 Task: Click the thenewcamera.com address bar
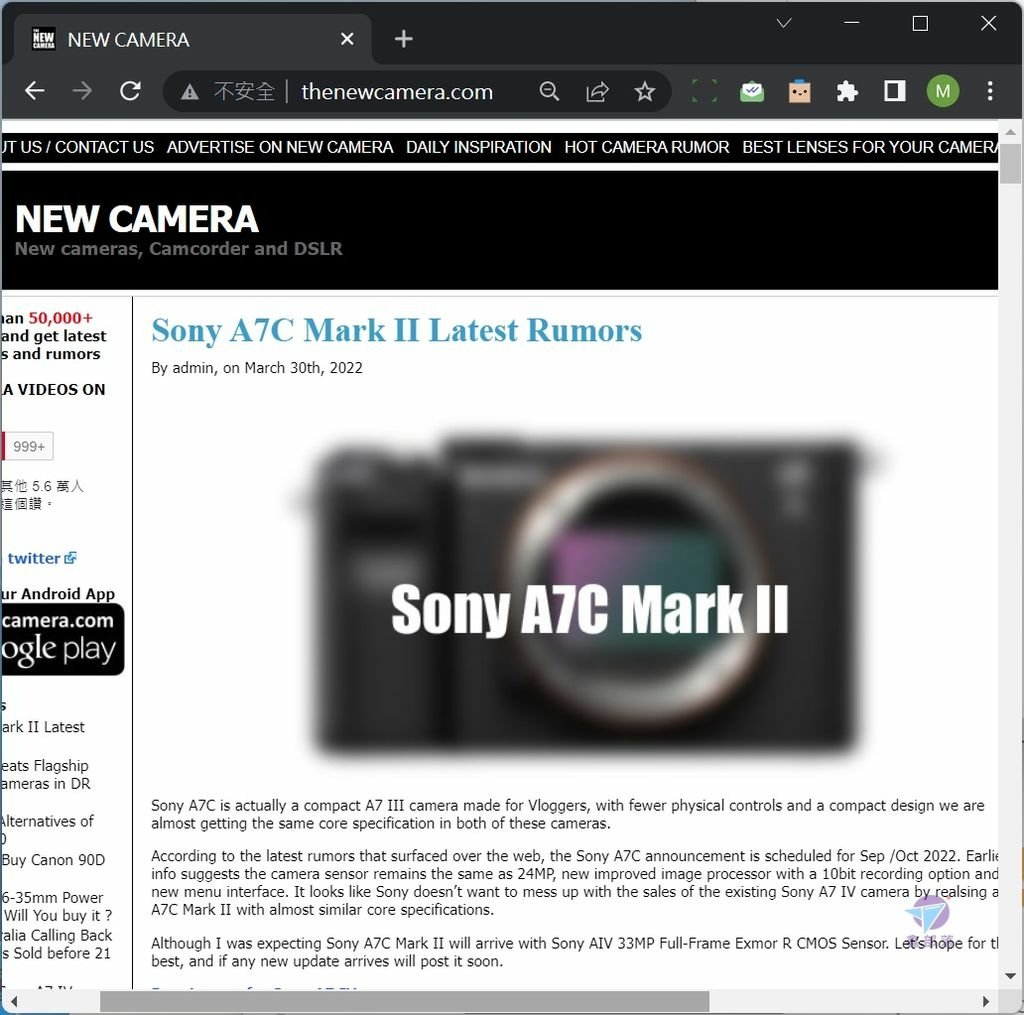point(397,91)
